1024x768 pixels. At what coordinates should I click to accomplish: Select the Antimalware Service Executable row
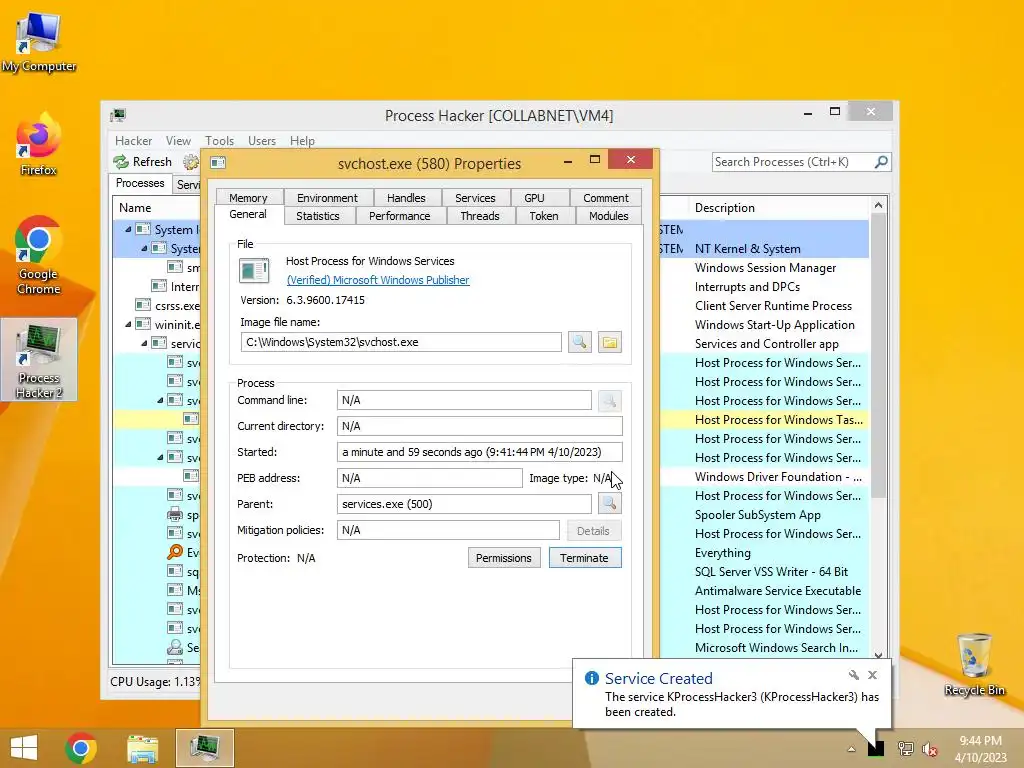(778, 590)
